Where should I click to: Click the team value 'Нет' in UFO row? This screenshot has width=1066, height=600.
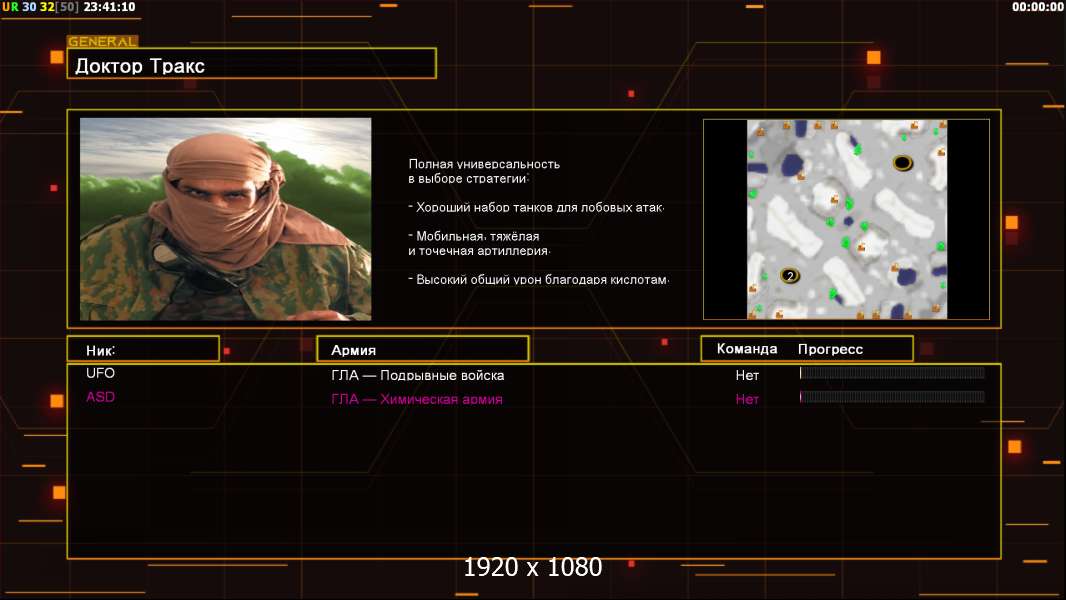point(747,375)
